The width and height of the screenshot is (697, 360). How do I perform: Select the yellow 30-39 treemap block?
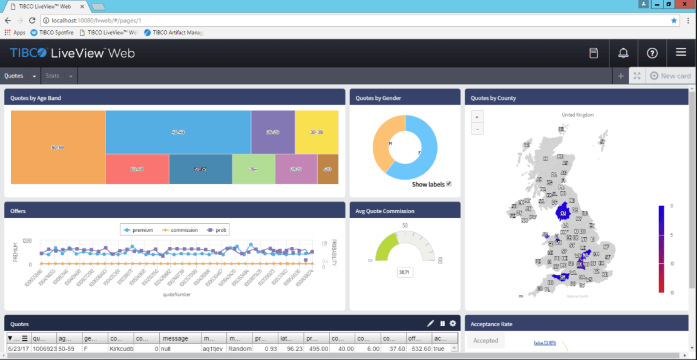point(317,132)
